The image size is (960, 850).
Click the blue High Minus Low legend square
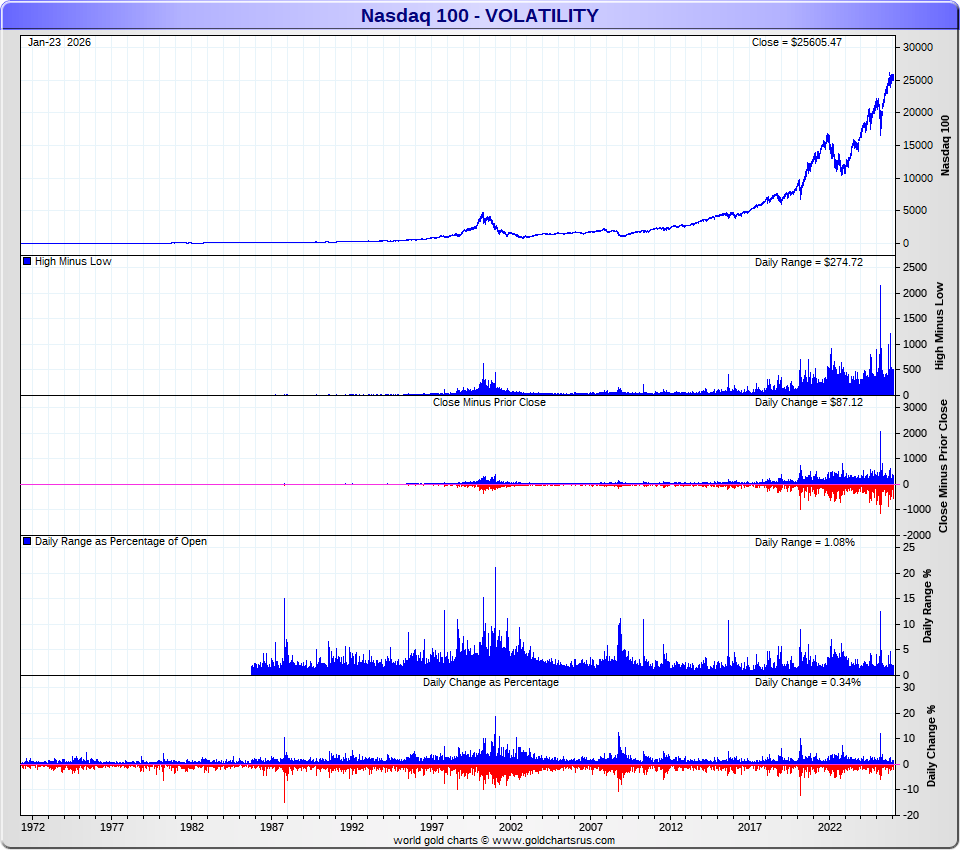[27, 261]
